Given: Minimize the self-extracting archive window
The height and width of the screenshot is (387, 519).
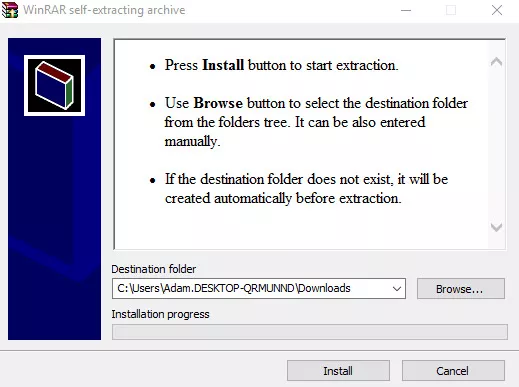Looking at the screenshot, I should [406, 10].
